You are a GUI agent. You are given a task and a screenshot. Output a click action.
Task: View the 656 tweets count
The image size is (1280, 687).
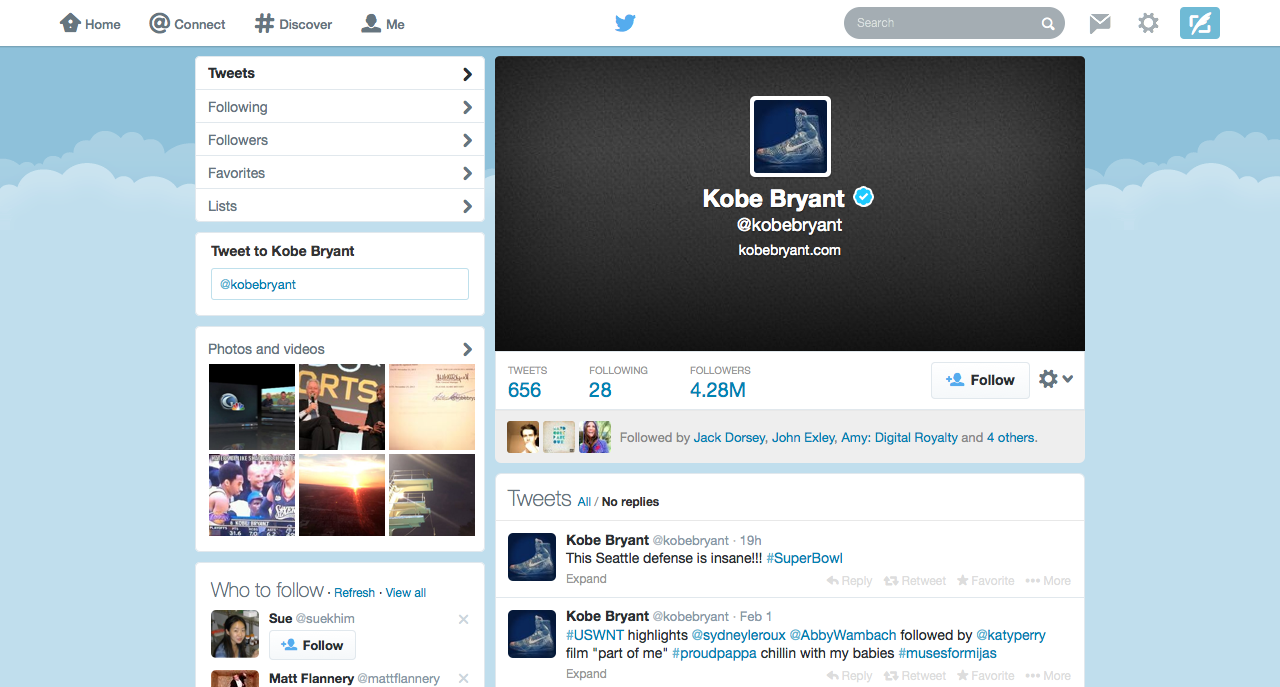pyautogui.click(x=527, y=381)
